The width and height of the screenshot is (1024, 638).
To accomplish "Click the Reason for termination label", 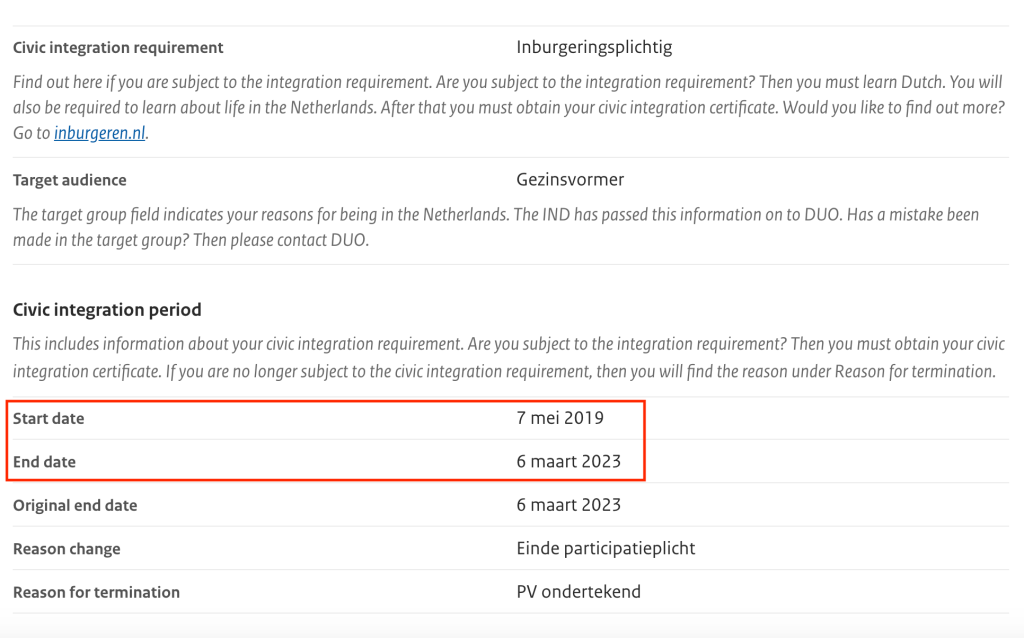I will pyautogui.click(x=96, y=592).
